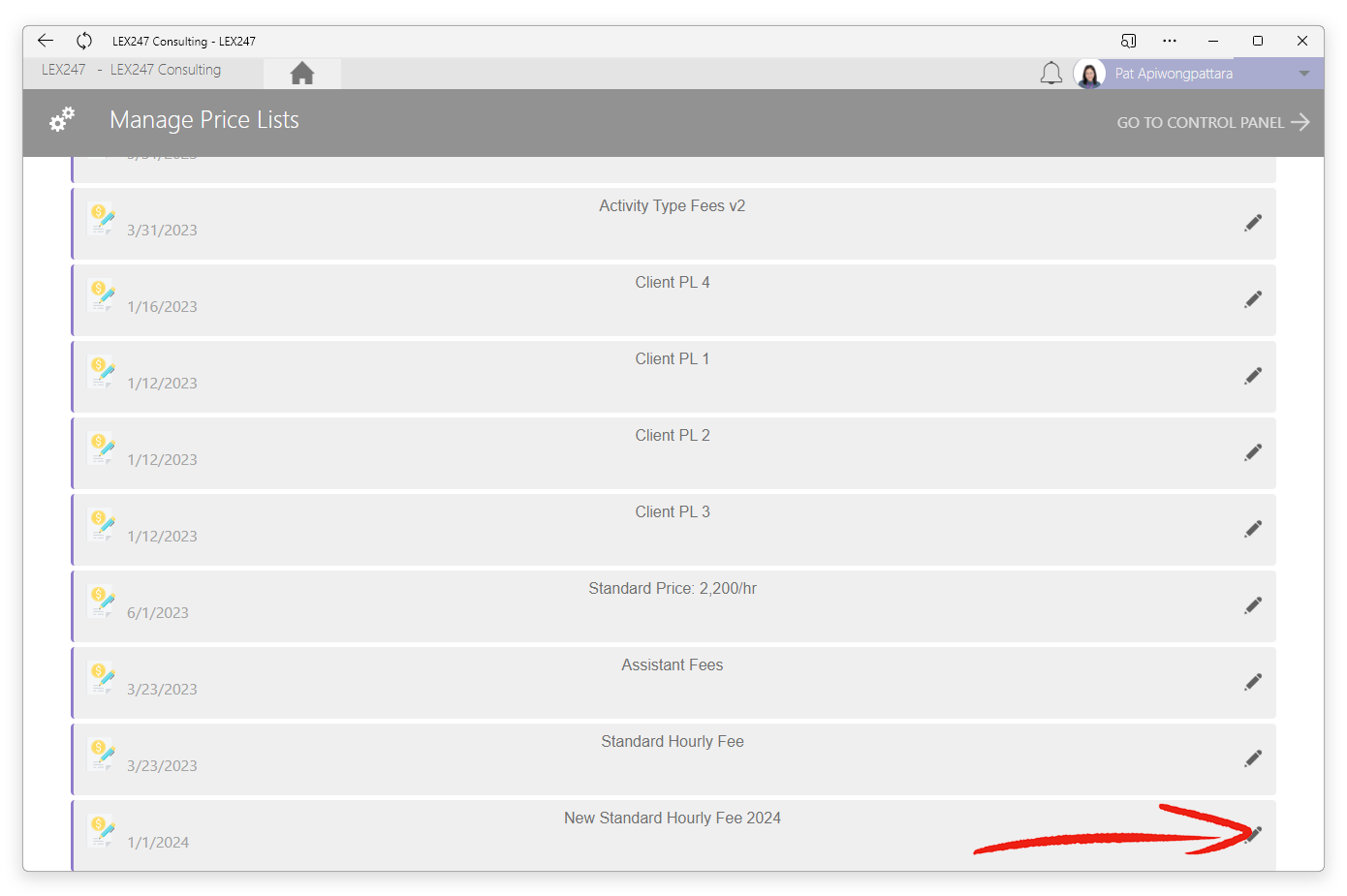Click Pat Apiwongpattara user name
The image size is (1347, 896).
tap(1174, 74)
